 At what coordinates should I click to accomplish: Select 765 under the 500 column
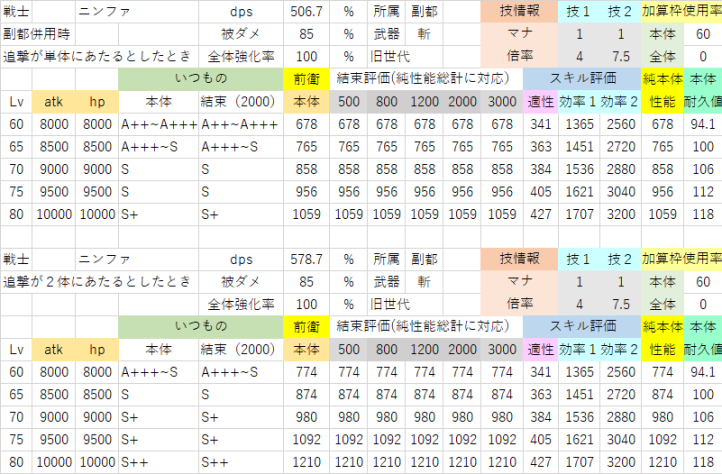pos(349,147)
